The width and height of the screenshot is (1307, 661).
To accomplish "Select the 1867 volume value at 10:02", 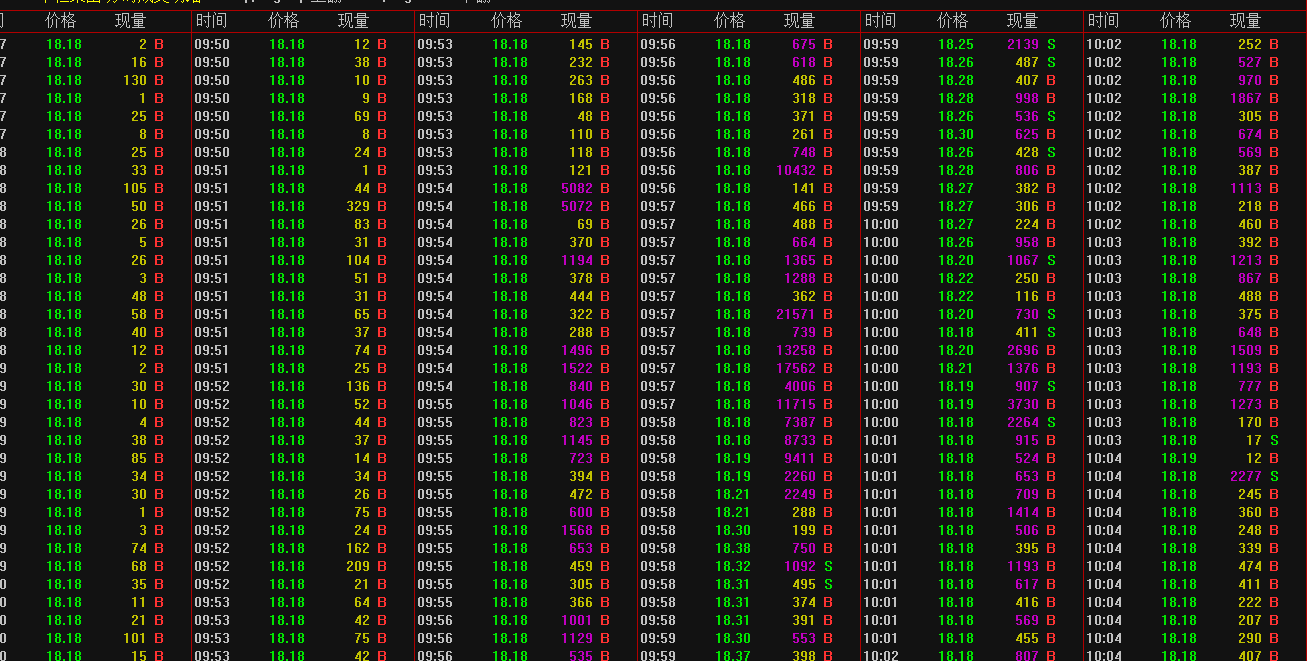I will click(x=1246, y=98).
